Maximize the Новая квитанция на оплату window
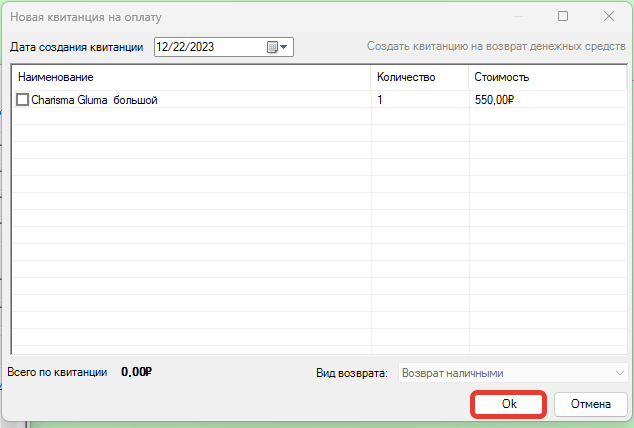Image resolution: width=634 pixels, height=428 pixels. pyautogui.click(x=563, y=16)
